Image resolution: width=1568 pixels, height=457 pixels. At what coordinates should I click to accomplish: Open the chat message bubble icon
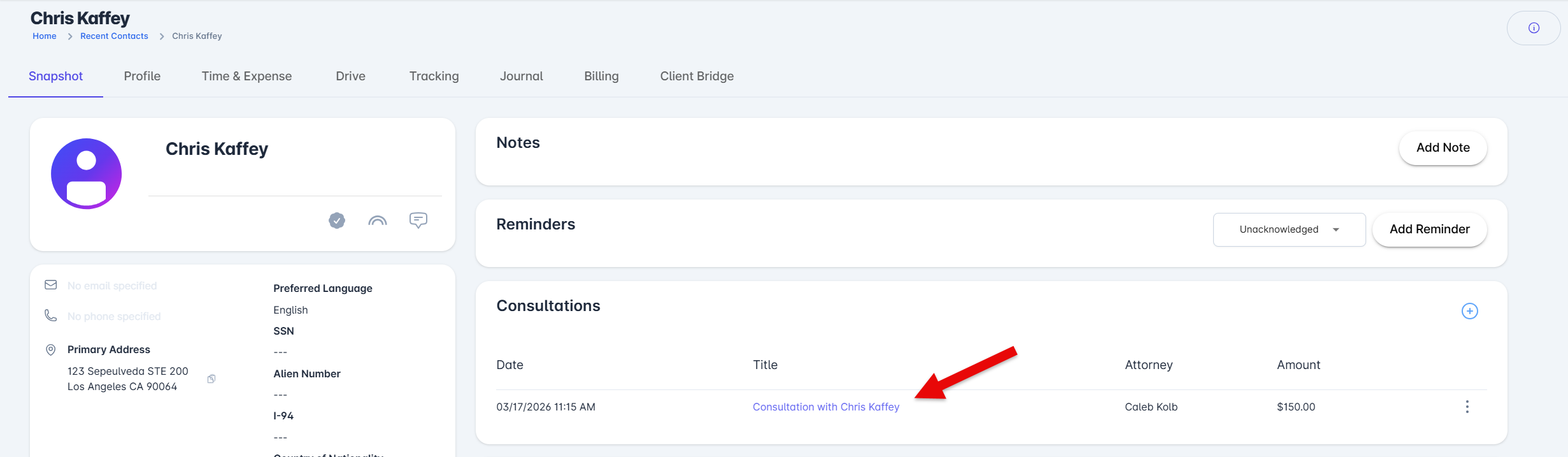418,221
